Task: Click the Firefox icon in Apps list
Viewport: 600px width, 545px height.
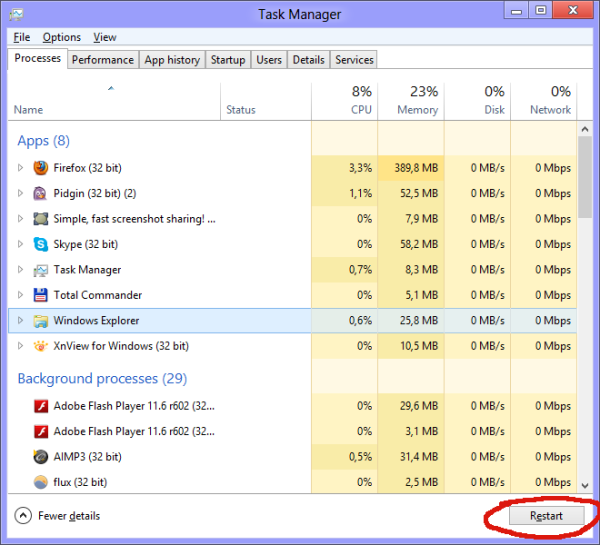Action: pyautogui.click(x=41, y=168)
